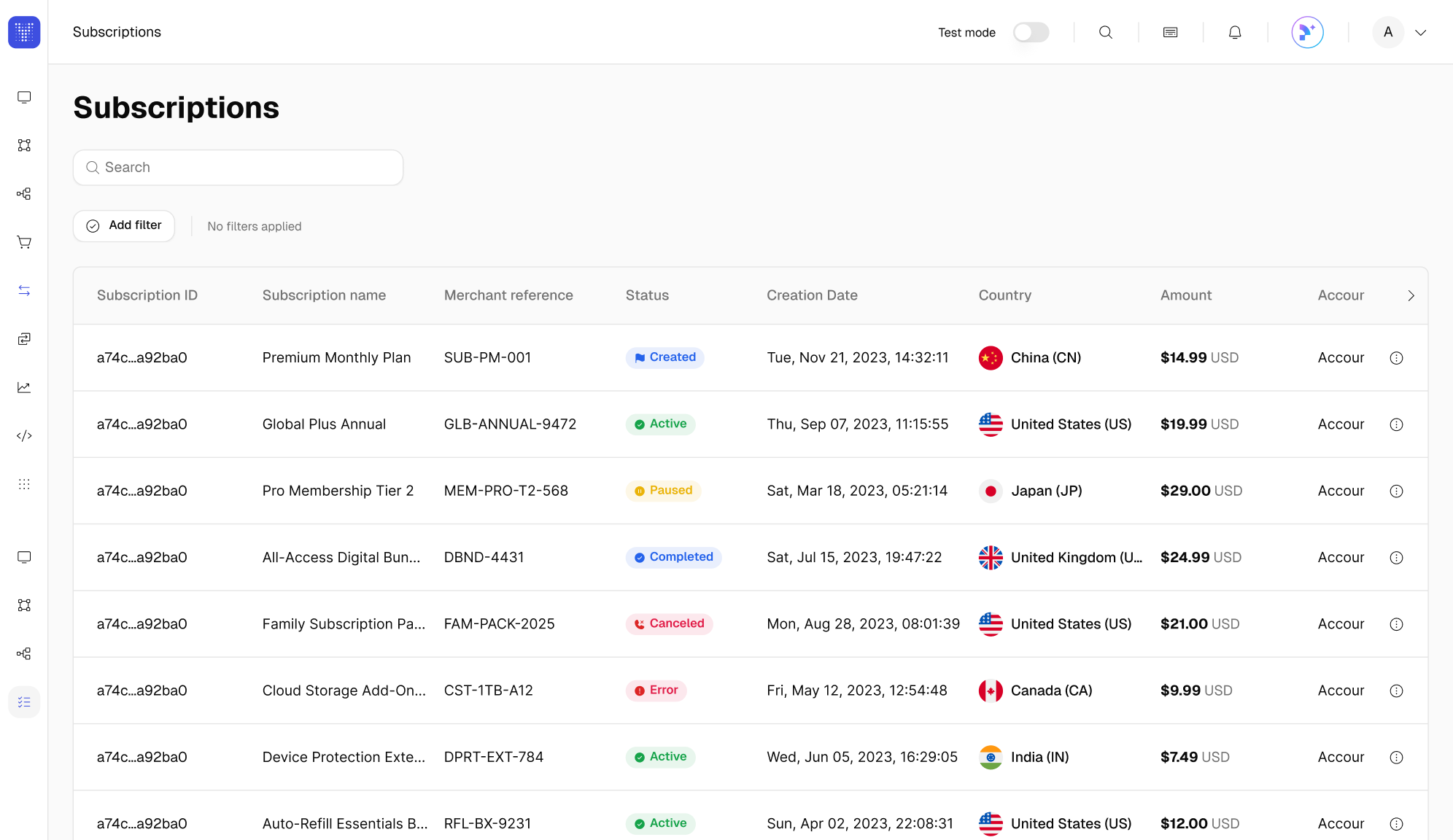The height and width of the screenshot is (840, 1453).
Task: Select the highlighted checklist sidebar icon
Action: pyautogui.click(x=24, y=702)
